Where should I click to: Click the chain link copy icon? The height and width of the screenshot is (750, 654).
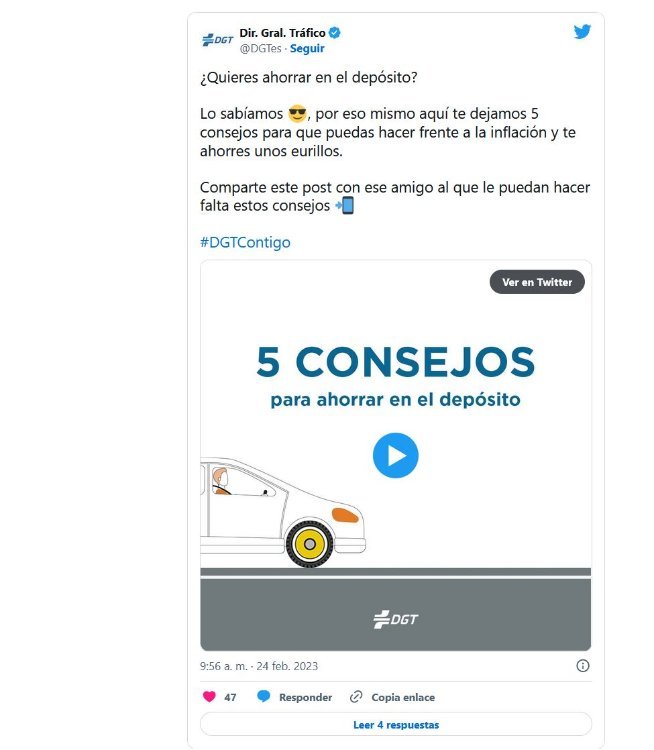pyautogui.click(x=355, y=697)
